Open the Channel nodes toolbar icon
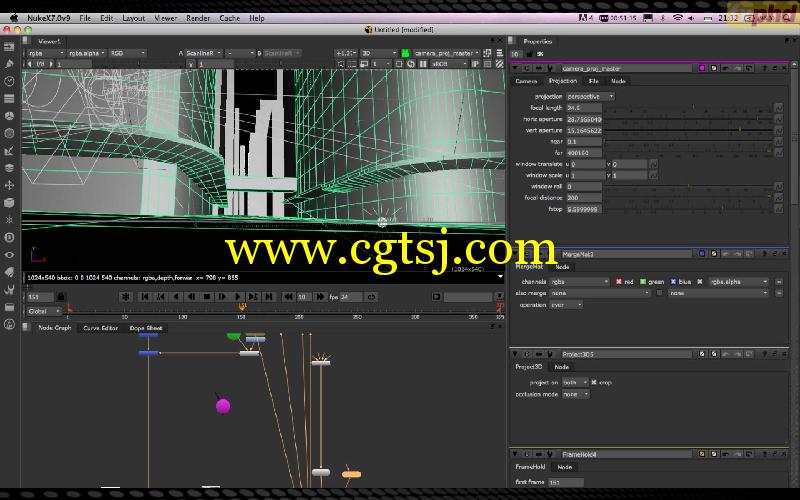 click(9, 98)
